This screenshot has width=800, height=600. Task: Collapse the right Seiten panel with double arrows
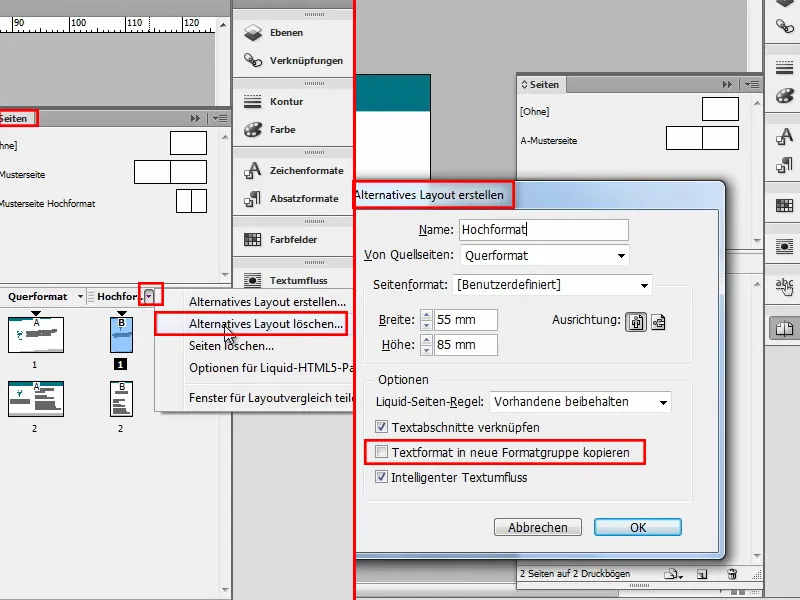(727, 85)
